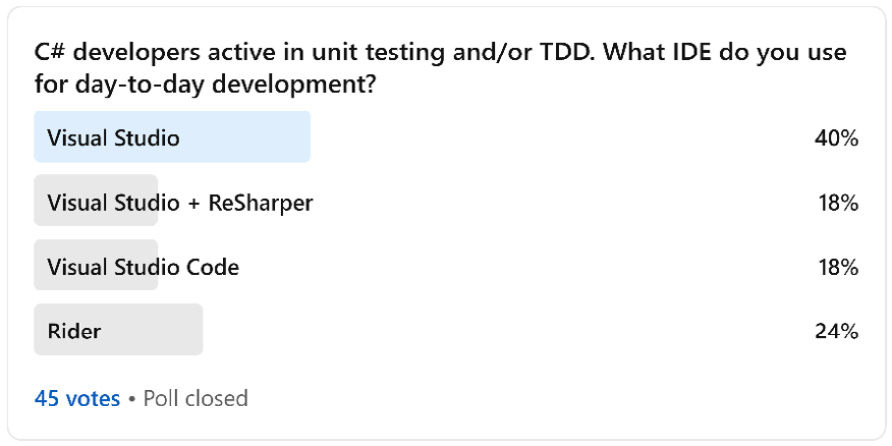Image resolution: width=892 pixels, height=446 pixels.
Task: Click the word ReSharper in second option
Action: 261,203
